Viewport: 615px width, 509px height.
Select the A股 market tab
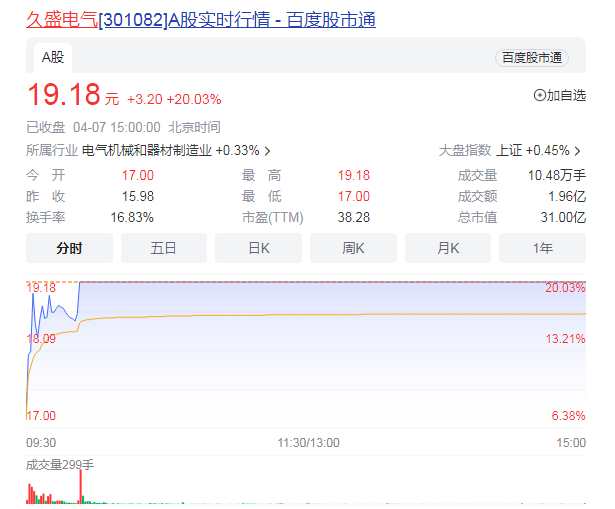51,58
